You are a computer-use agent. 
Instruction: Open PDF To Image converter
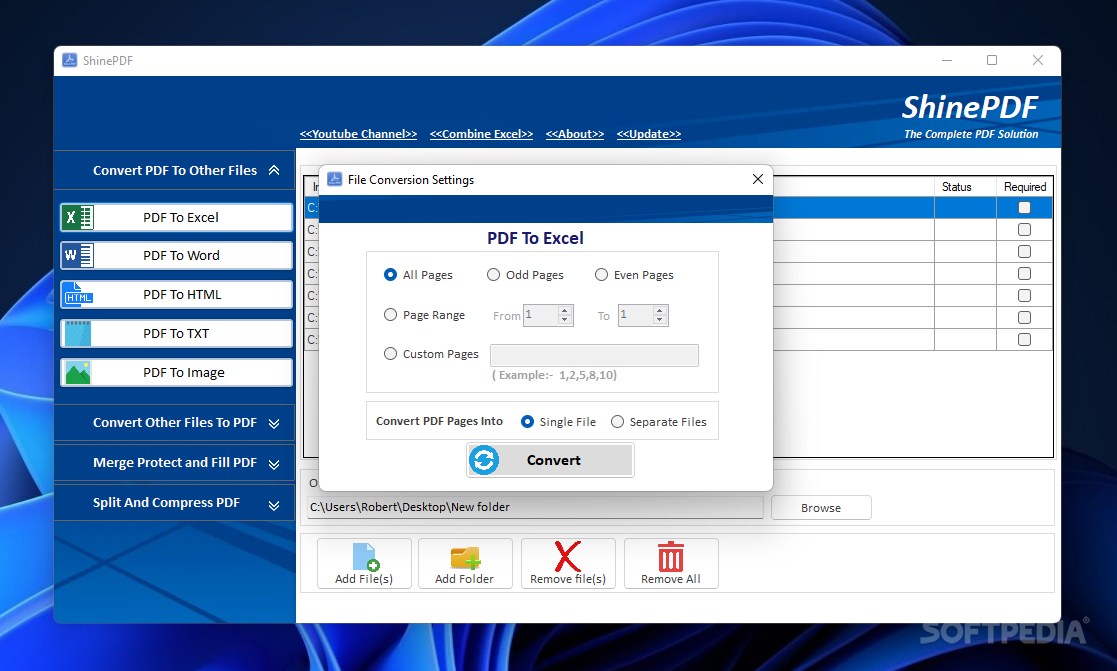pos(177,373)
